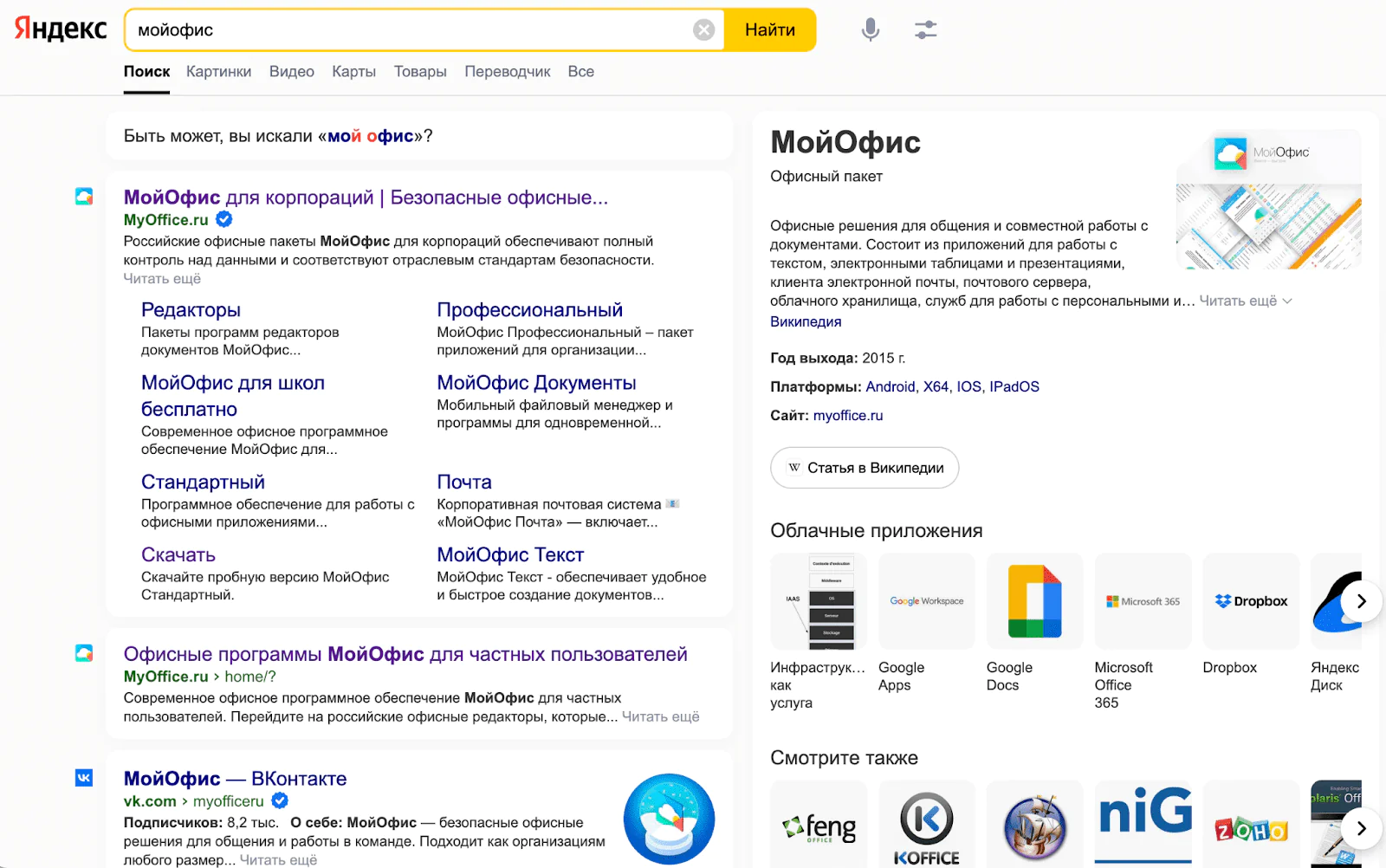Open the Microsoft Office 365 card
The height and width of the screenshot is (868, 1386).
[x=1143, y=632]
